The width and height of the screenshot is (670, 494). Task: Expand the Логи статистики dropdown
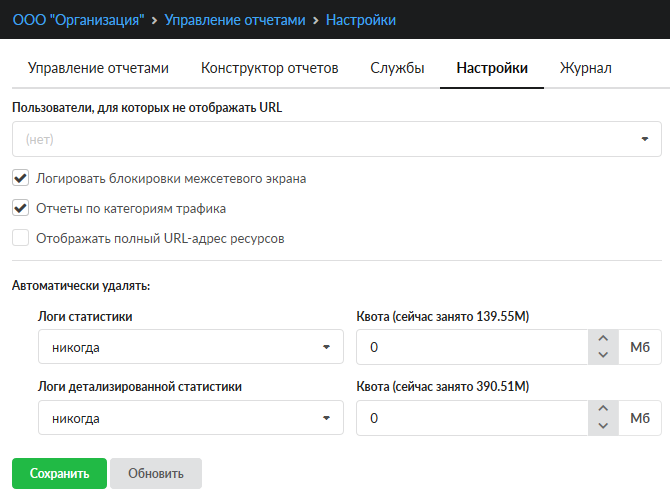pos(191,347)
